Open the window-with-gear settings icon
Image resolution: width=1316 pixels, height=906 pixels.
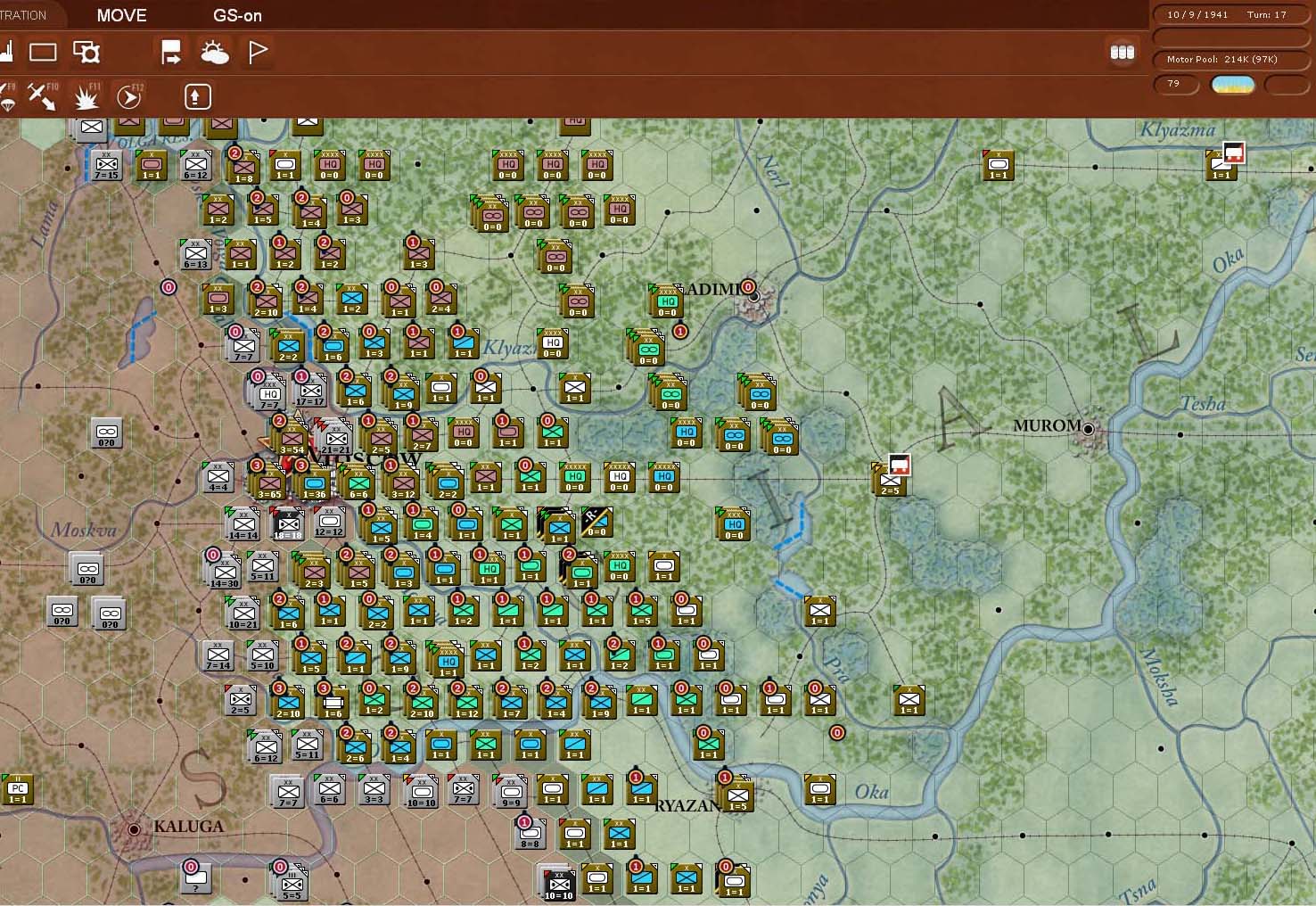coord(86,53)
